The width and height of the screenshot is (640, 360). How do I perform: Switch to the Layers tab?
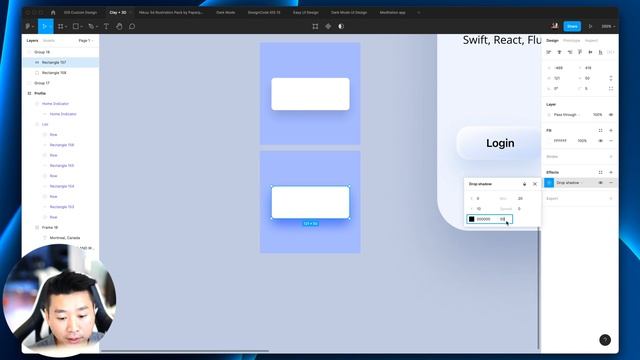(x=32, y=40)
